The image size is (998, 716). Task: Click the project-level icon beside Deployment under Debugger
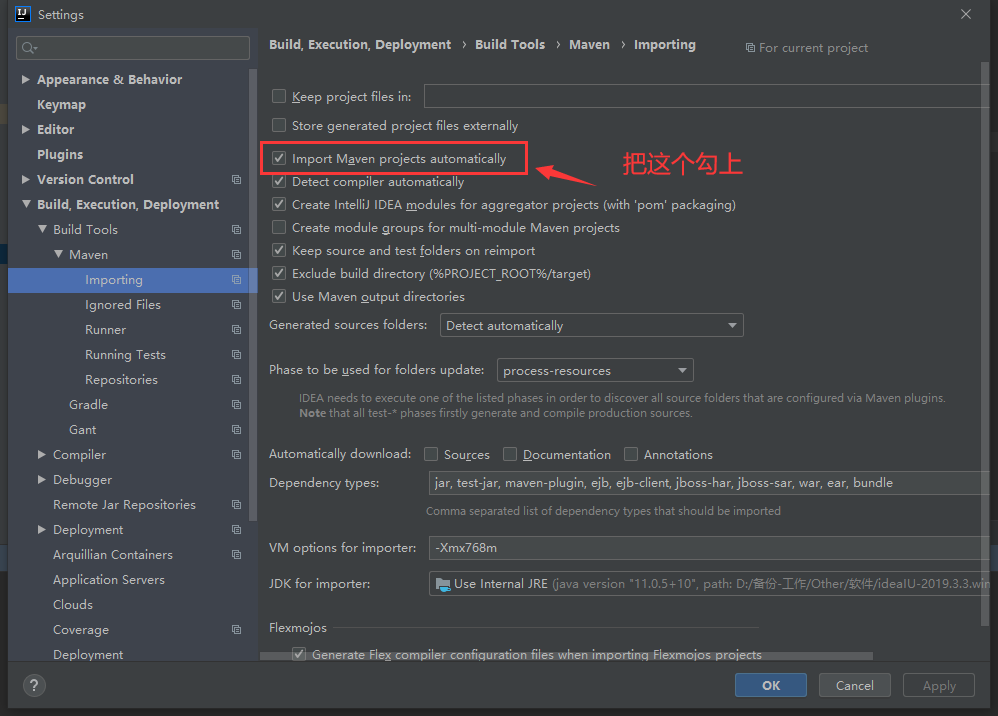(237, 530)
